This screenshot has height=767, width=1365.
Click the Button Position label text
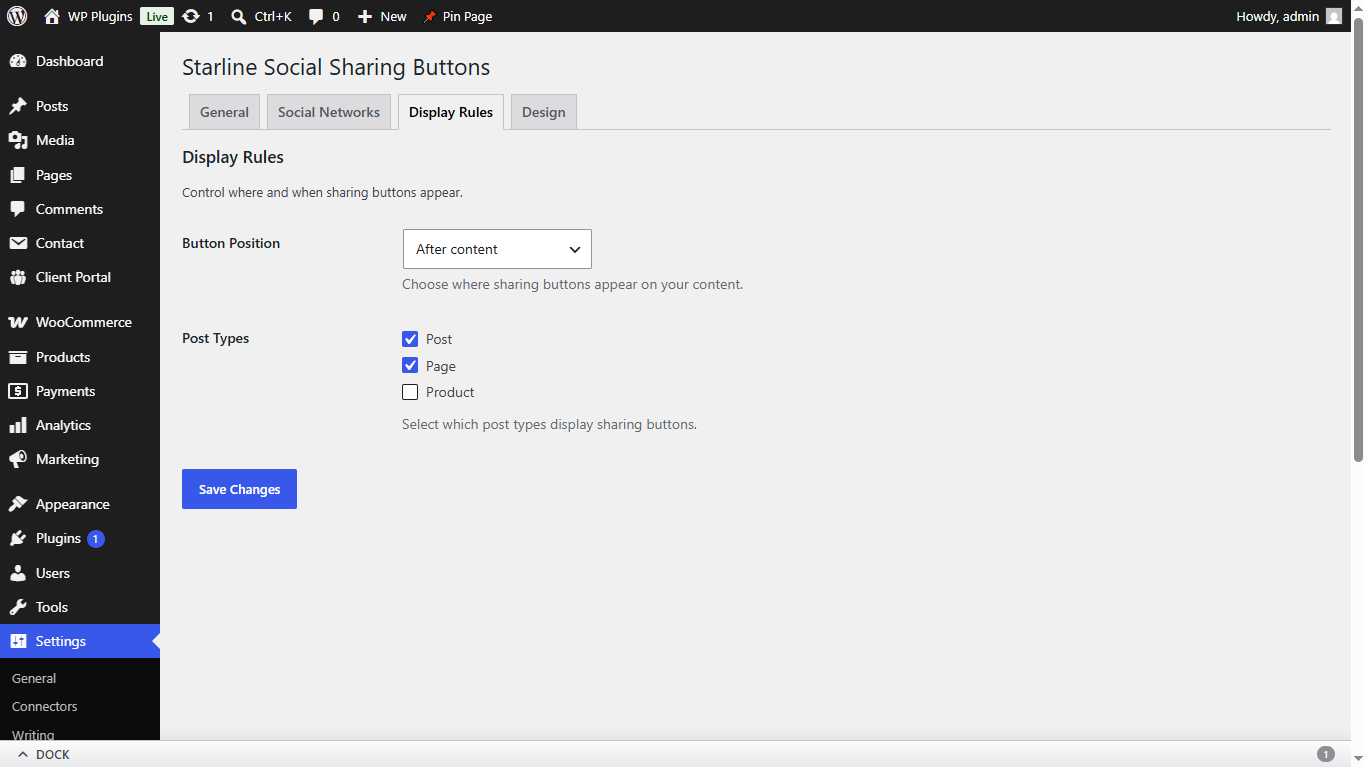(231, 243)
